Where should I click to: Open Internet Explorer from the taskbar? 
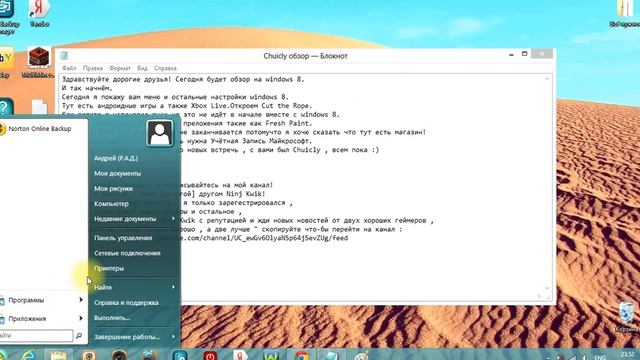29,355
